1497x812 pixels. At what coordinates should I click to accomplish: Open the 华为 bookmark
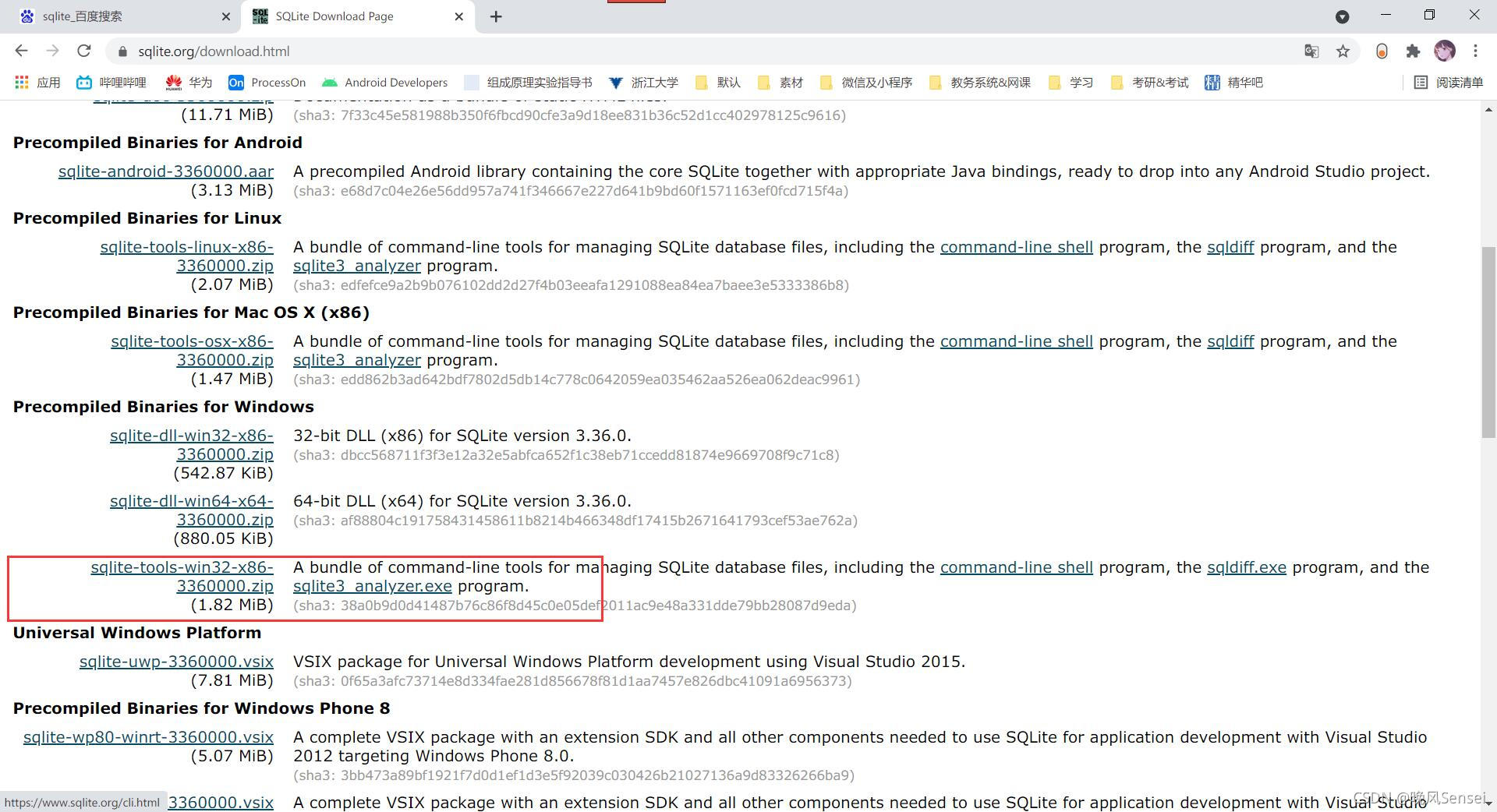click(x=189, y=83)
